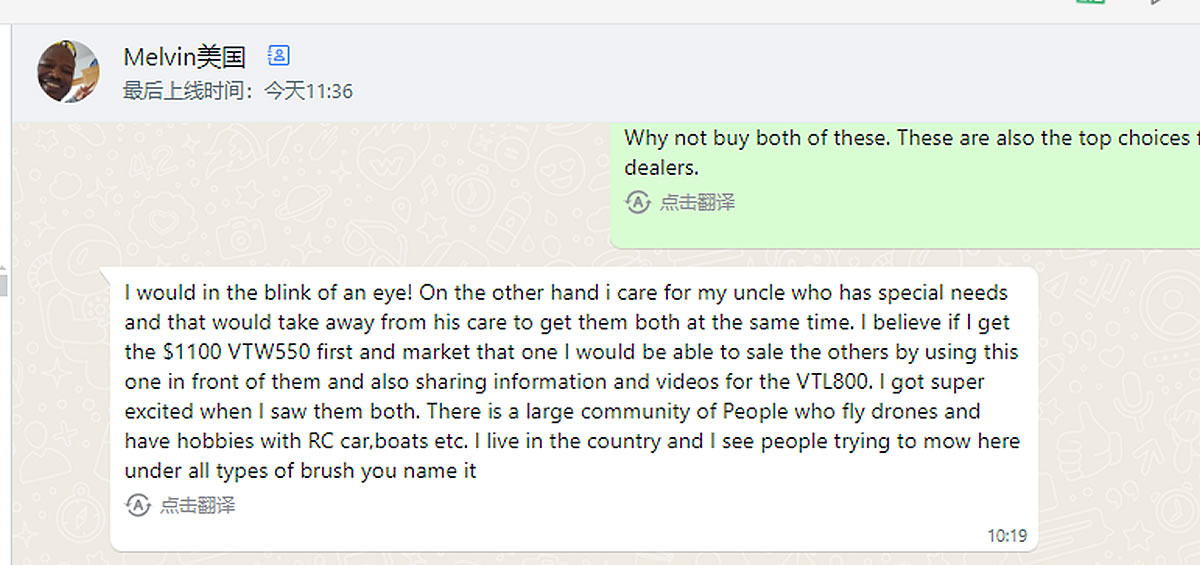The width and height of the screenshot is (1200, 565).
Task: Click the last seen time 今天11:36
Action: pos(308,91)
